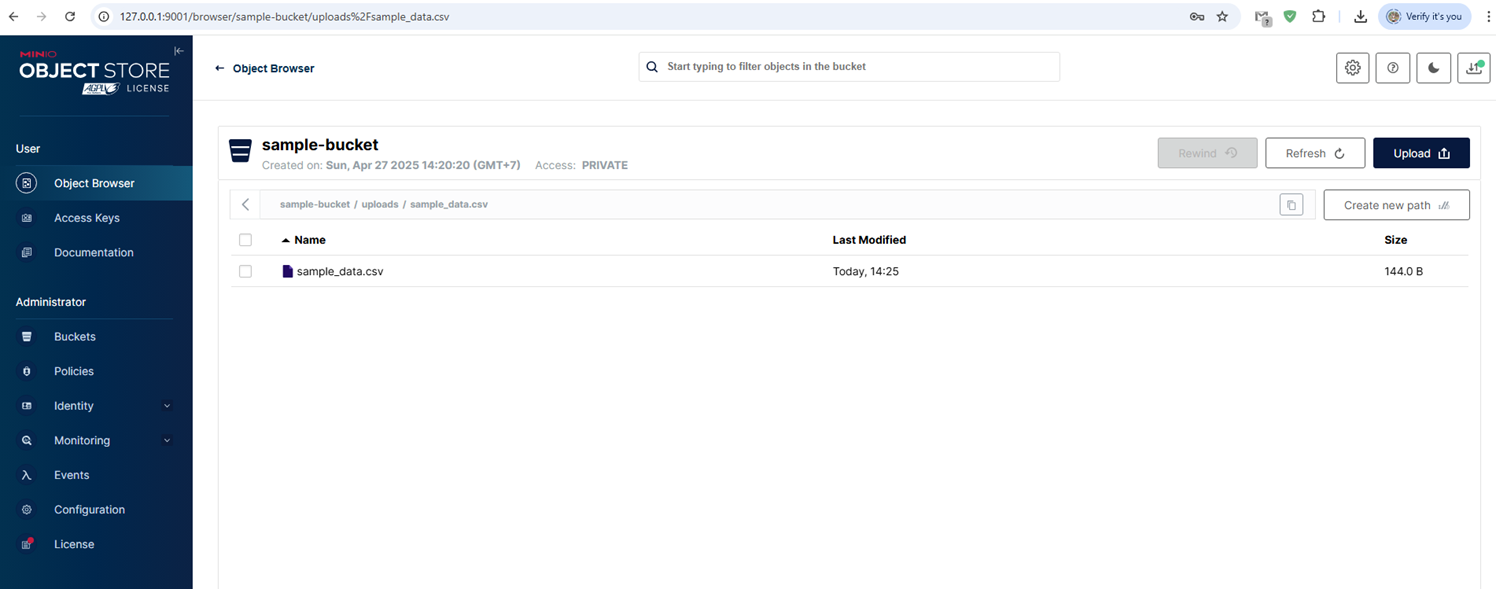Click the back chevron in the path bar
Viewport: 1496px width, 589px height.
[246, 205]
